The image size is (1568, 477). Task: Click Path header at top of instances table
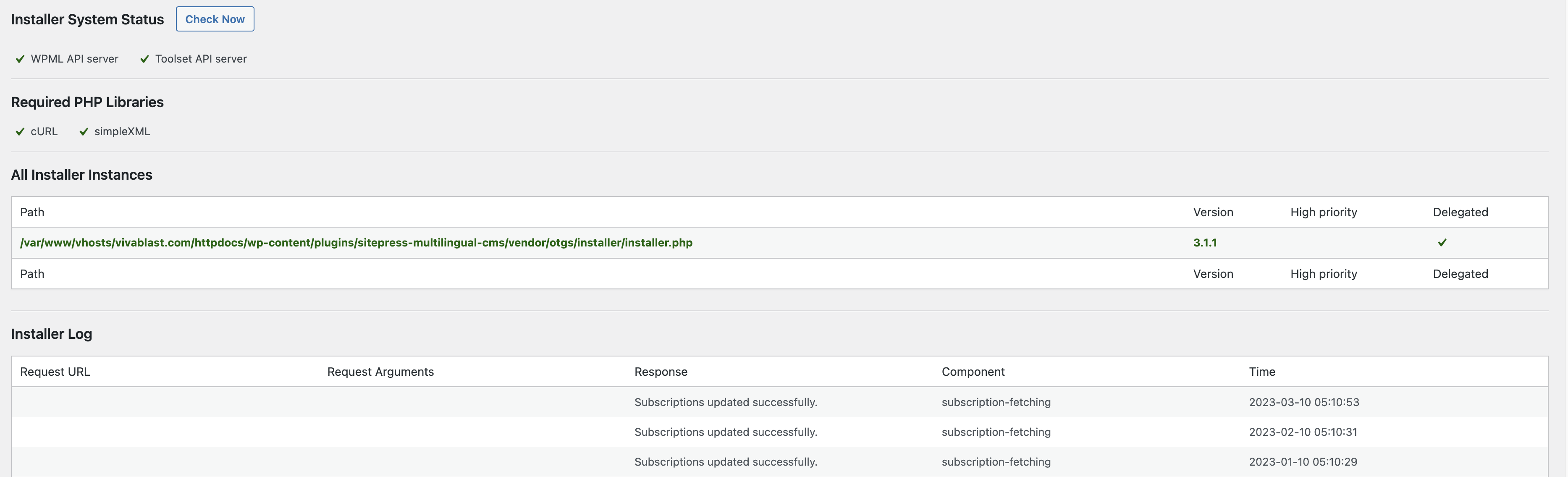[32, 212]
